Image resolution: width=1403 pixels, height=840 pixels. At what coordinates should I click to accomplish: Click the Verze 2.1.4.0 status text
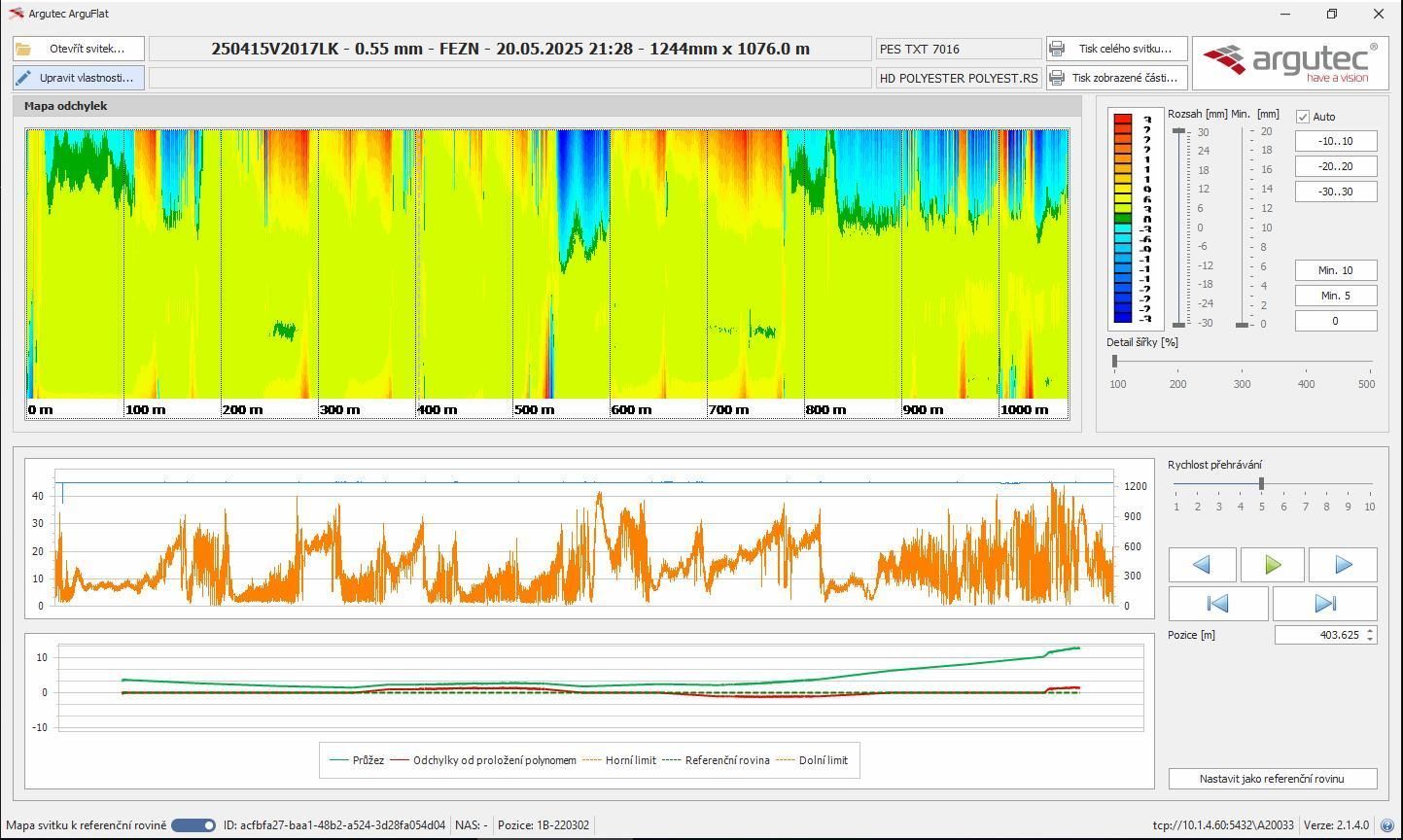[1336, 825]
